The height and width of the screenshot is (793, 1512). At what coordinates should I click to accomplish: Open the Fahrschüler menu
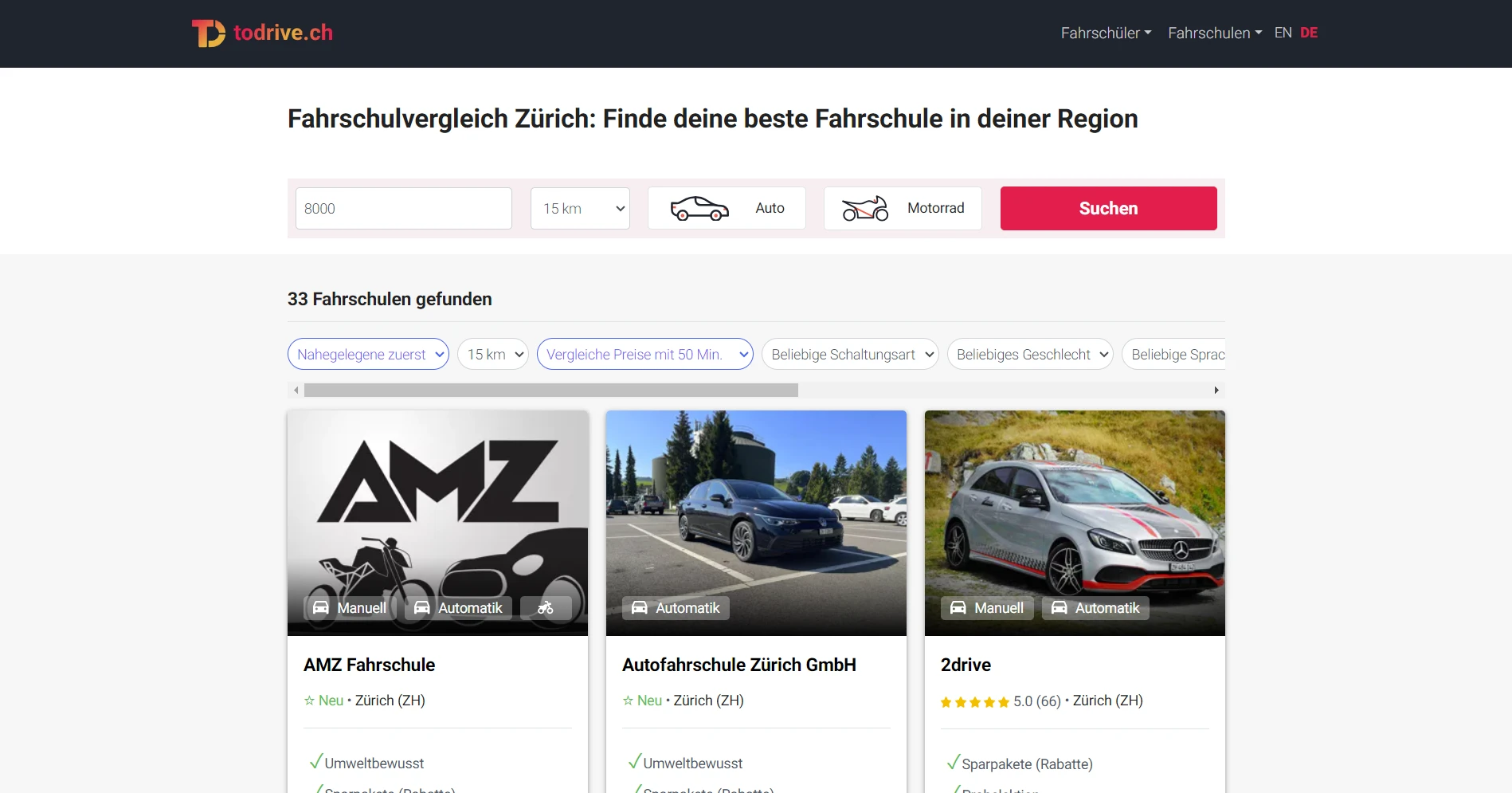(x=1106, y=33)
